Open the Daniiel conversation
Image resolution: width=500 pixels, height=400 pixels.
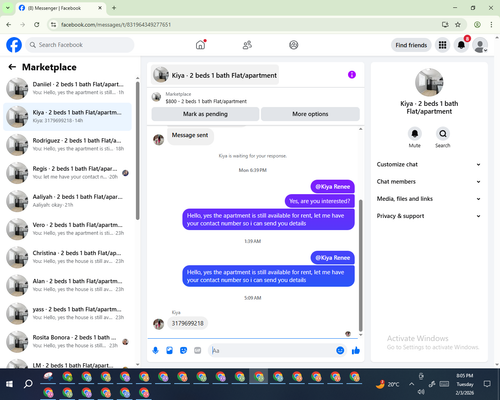coord(67,88)
